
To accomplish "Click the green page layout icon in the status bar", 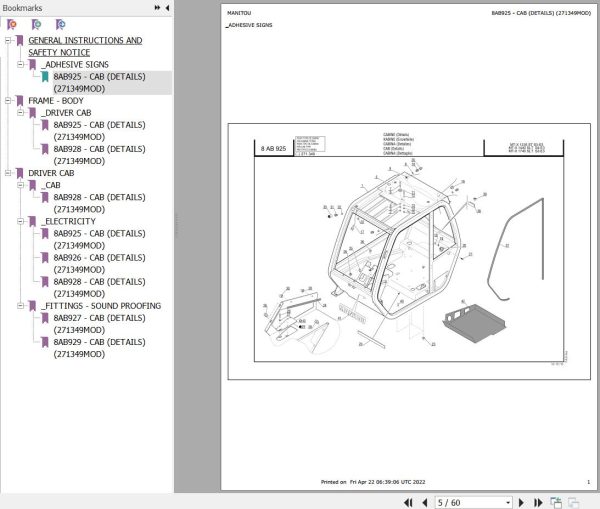I will pyautogui.click(x=556, y=502).
